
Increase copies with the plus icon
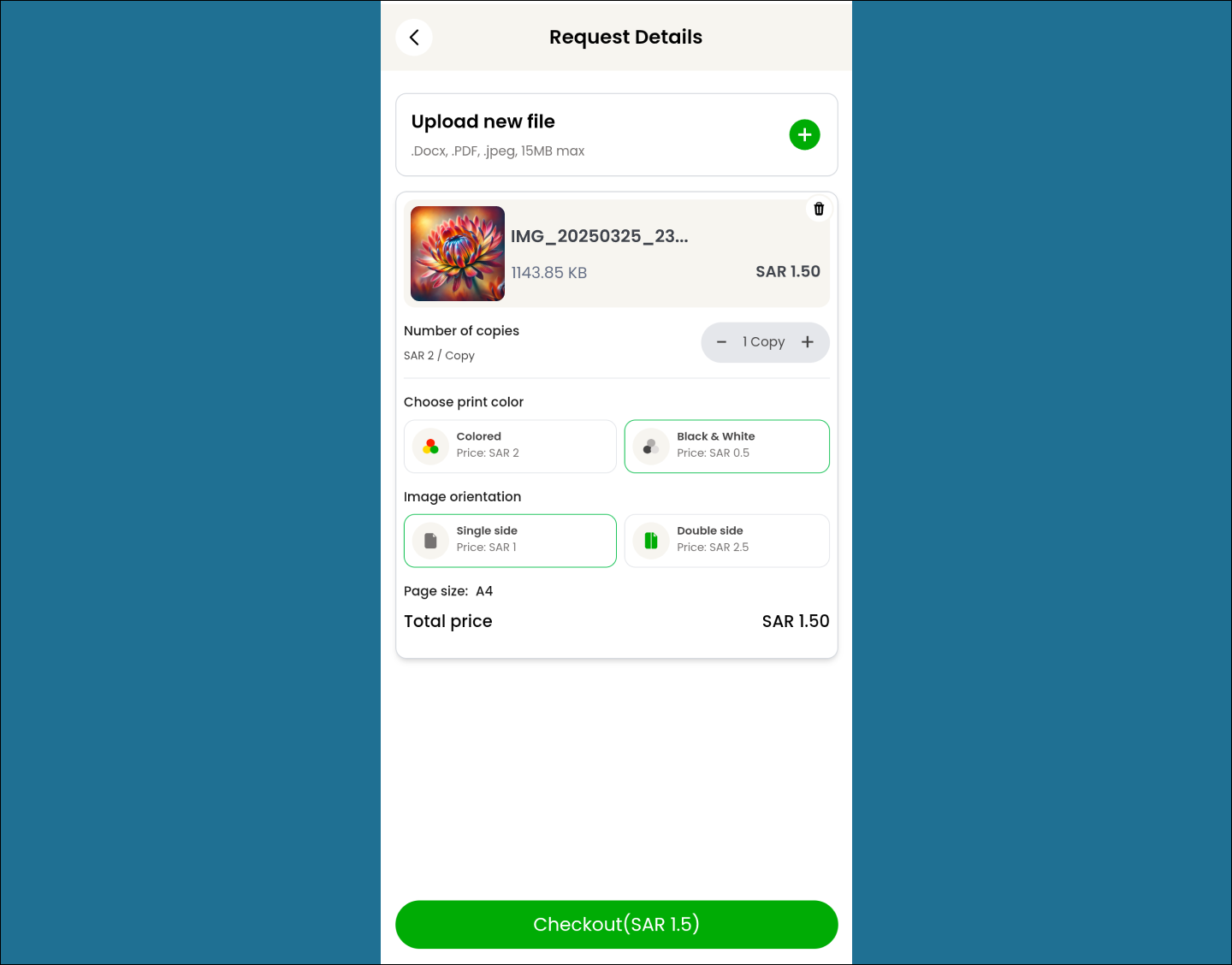[x=808, y=342]
